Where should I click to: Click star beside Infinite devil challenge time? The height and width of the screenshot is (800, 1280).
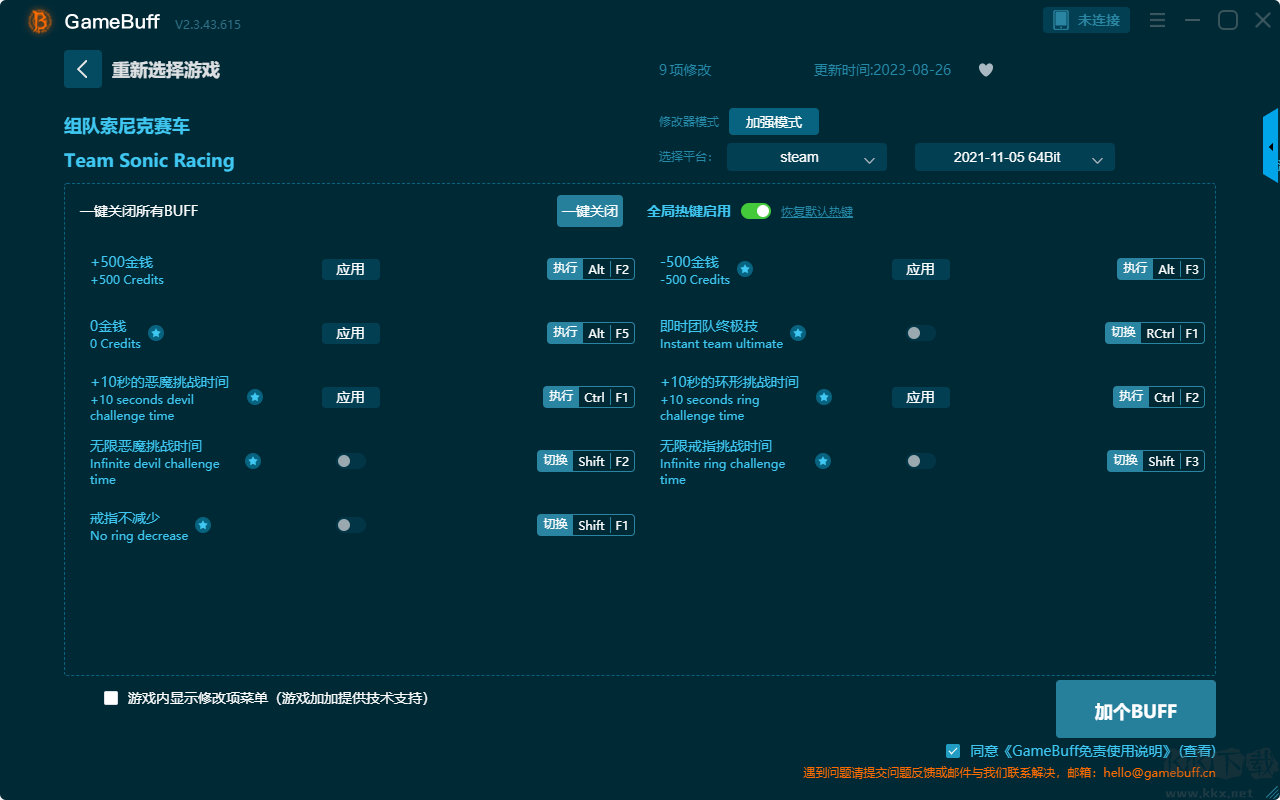pyautogui.click(x=253, y=461)
